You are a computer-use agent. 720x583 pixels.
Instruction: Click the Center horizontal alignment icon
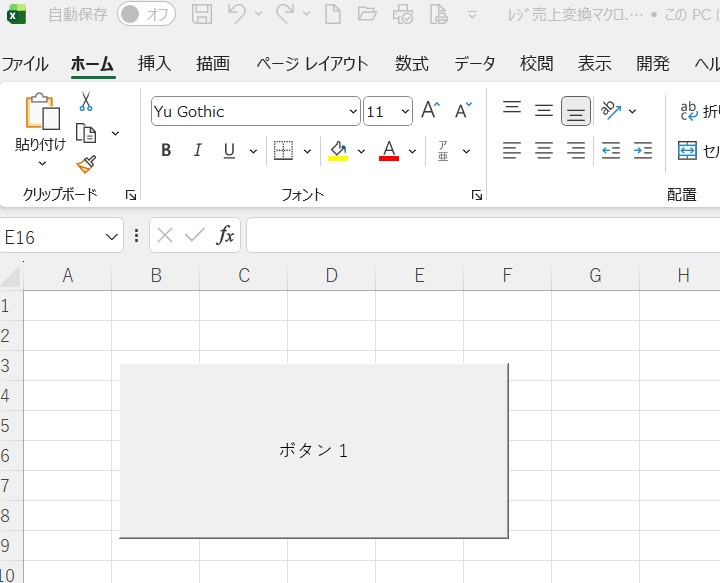click(544, 151)
